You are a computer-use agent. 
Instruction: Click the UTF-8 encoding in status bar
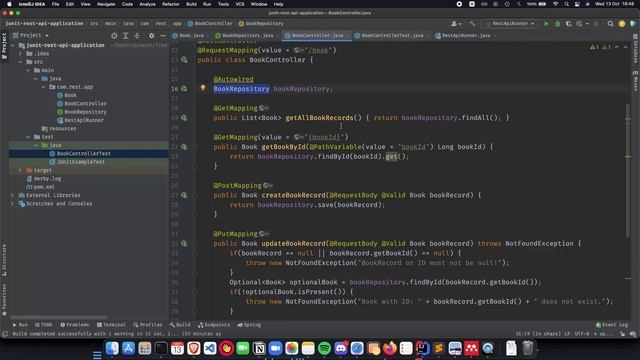(582, 334)
